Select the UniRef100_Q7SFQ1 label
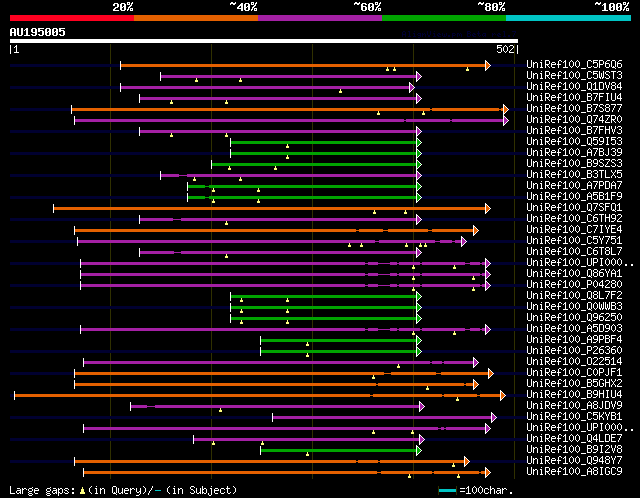Screen dimensions: 640x498 574,207
